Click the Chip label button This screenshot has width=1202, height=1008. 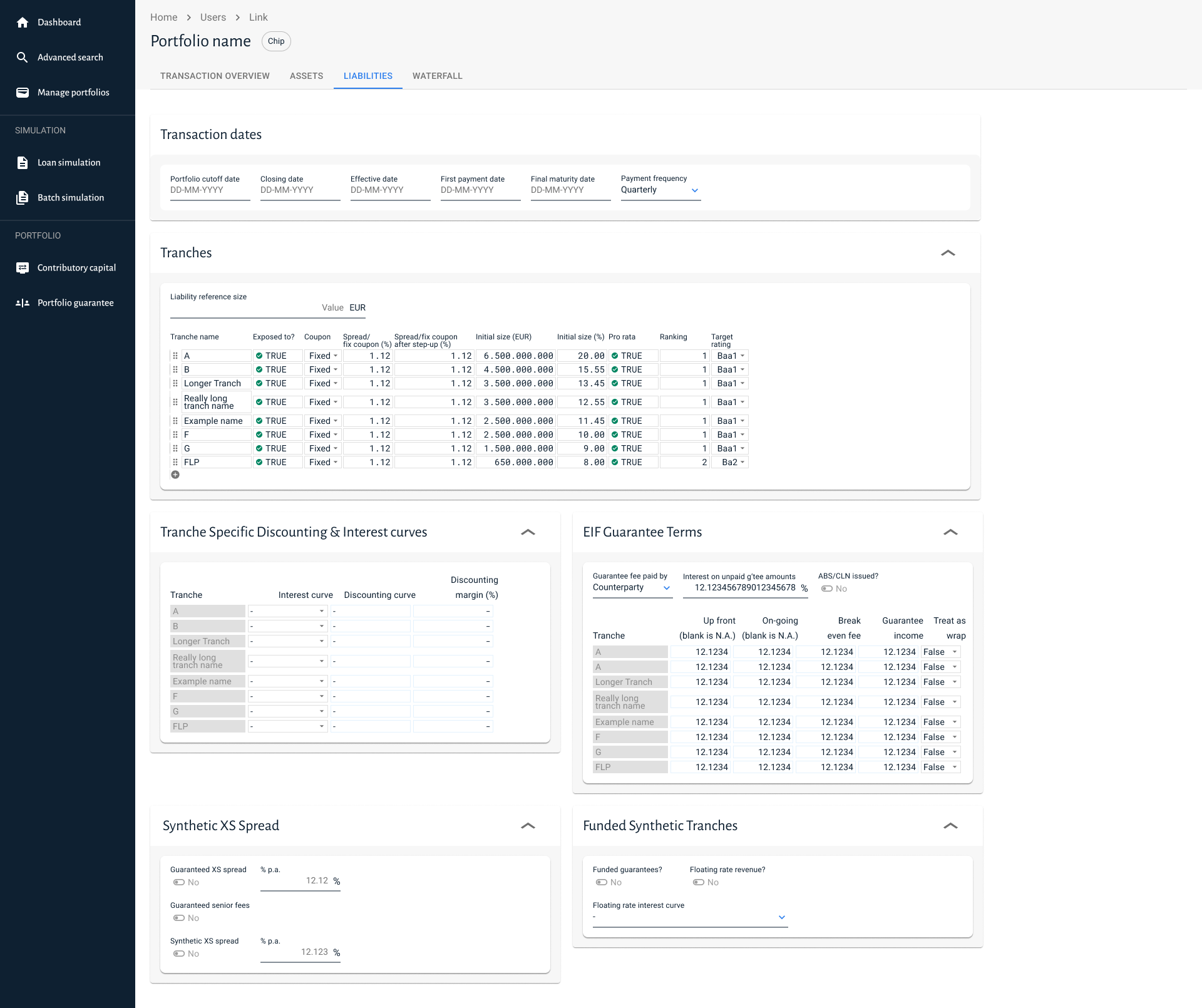[x=276, y=41]
